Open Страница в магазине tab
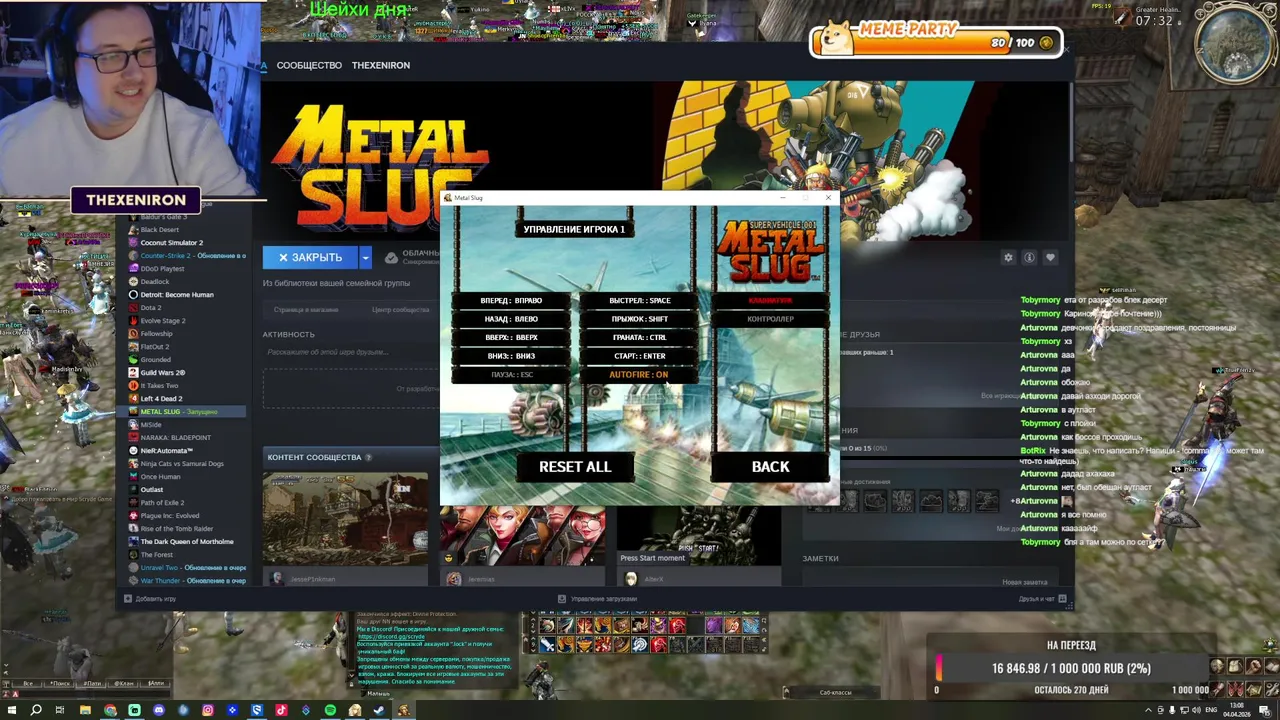1280x720 pixels. (306, 310)
